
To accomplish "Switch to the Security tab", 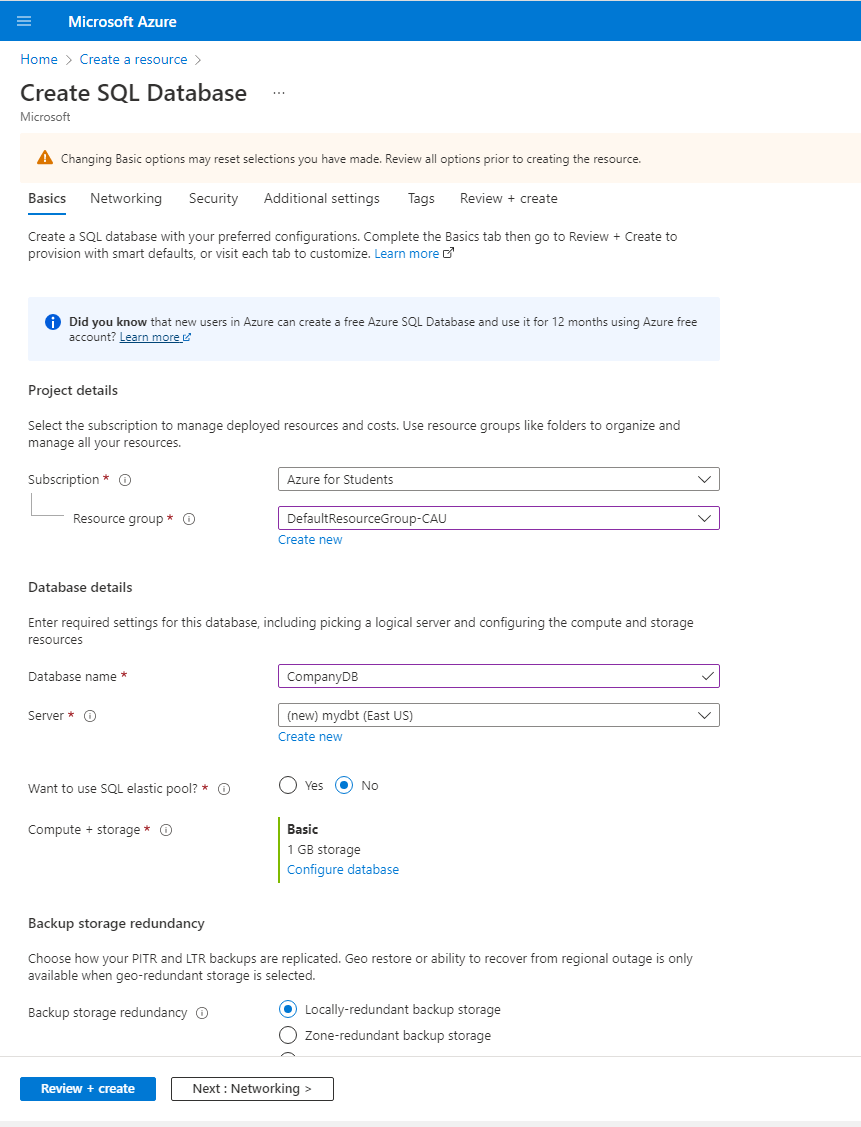I will tap(213, 198).
